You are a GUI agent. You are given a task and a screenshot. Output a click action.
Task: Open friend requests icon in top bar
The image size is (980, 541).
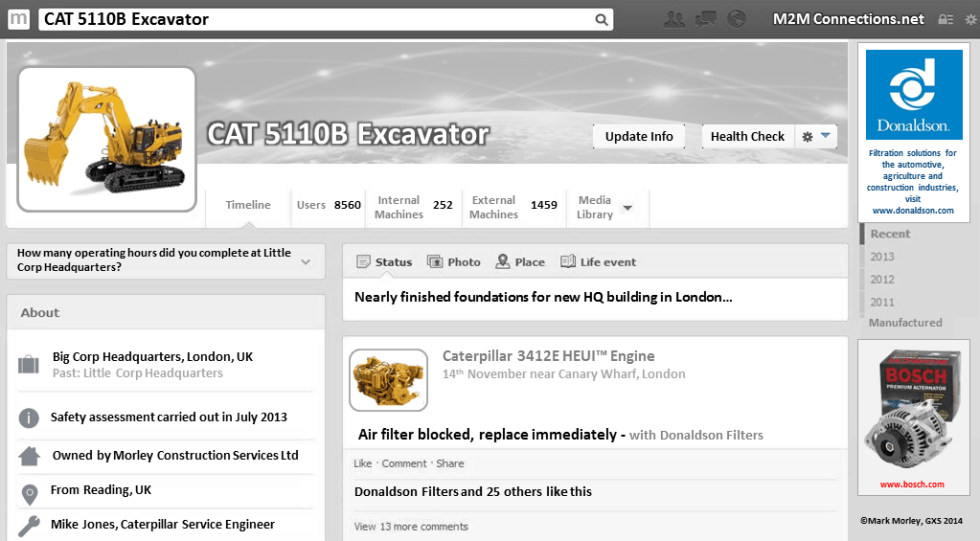pyautogui.click(x=675, y=19)
